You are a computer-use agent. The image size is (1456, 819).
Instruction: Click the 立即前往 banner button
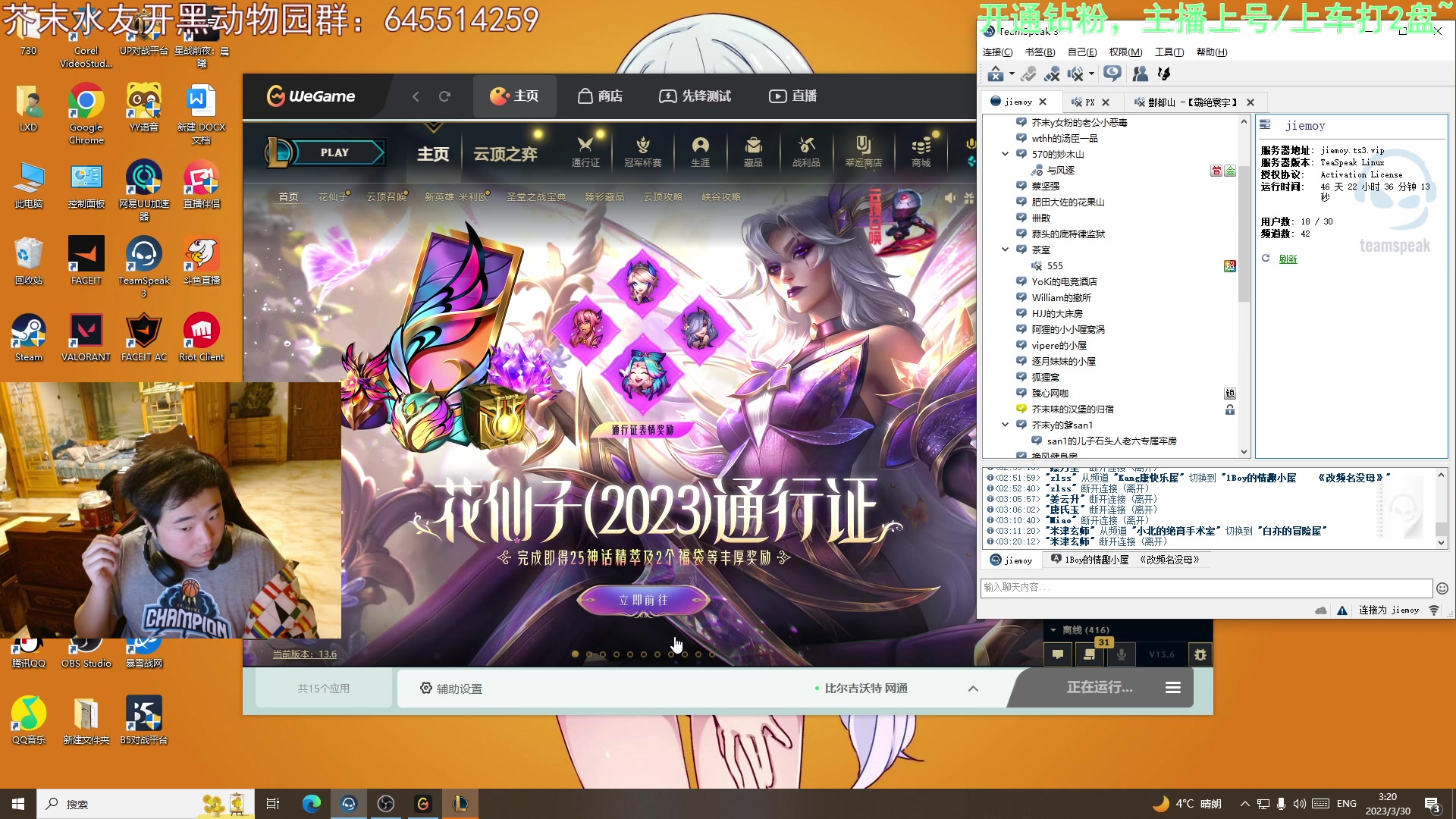tap(643, 601)
